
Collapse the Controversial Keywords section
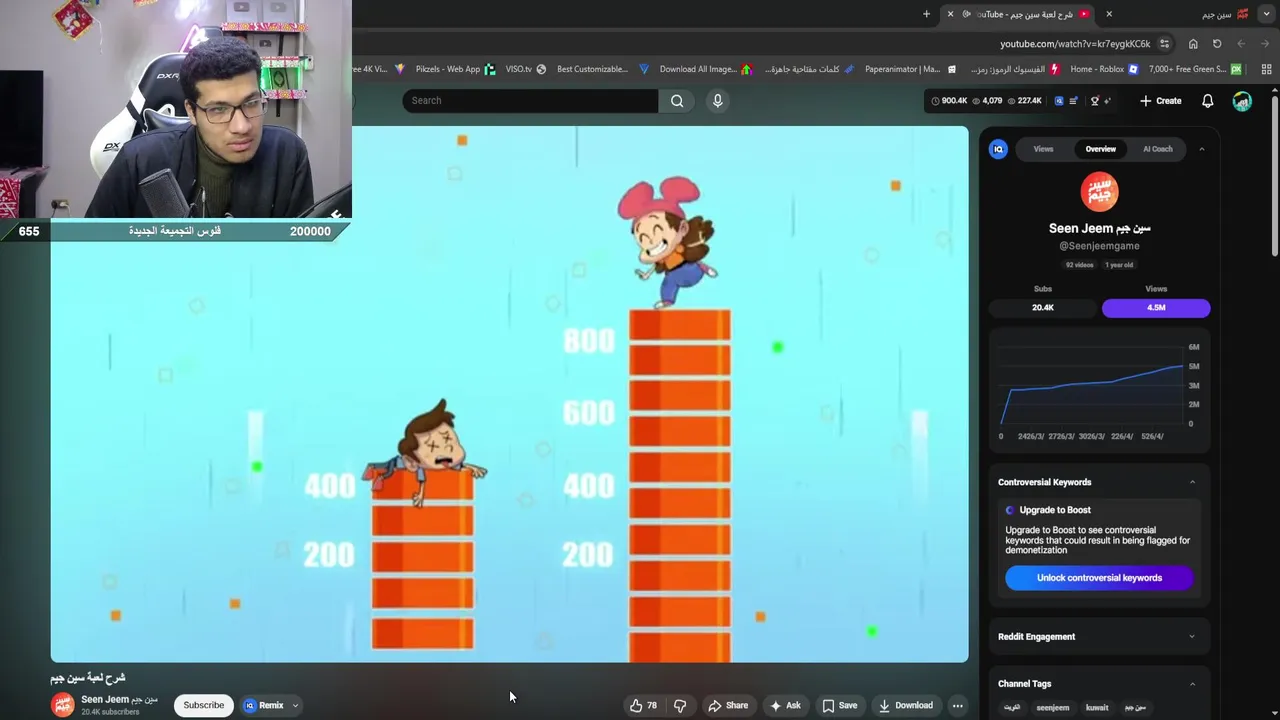(1192, 482)
